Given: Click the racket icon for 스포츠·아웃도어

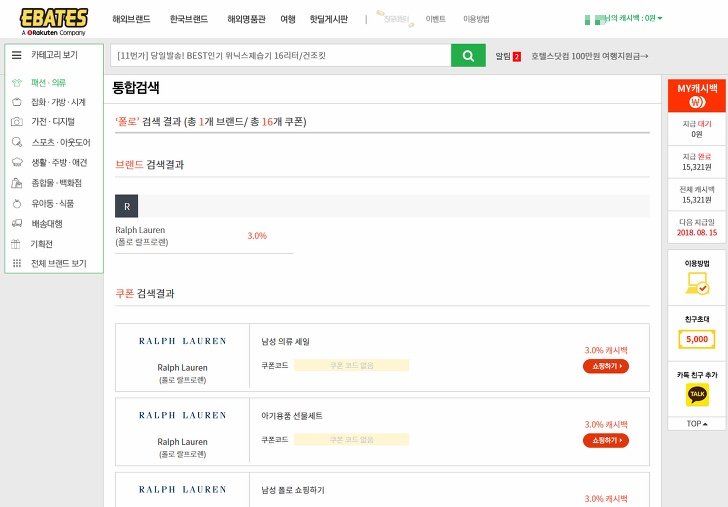Looking at the screenshot, I should click(x=17, y=142).
